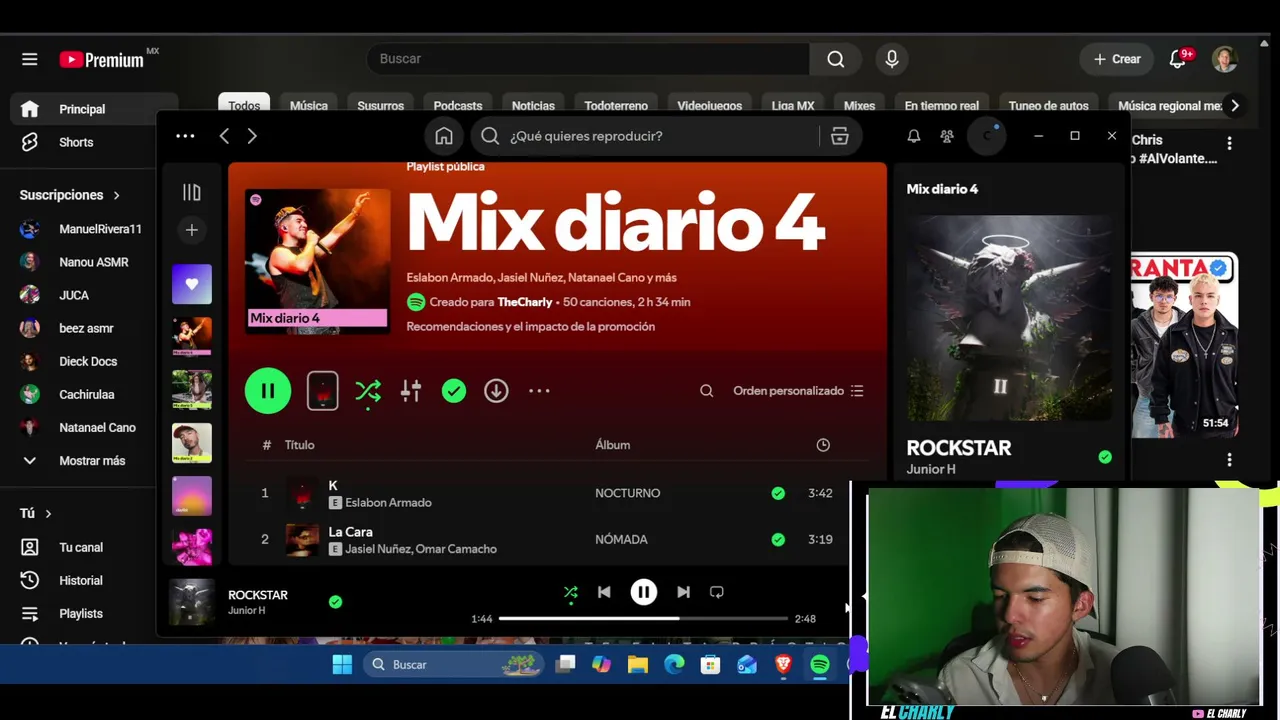The height and width of the screenshot is (720, 1280).
Task: Expand the Tú section chevron
Action: pyautogui.click(x=48, y=513)
